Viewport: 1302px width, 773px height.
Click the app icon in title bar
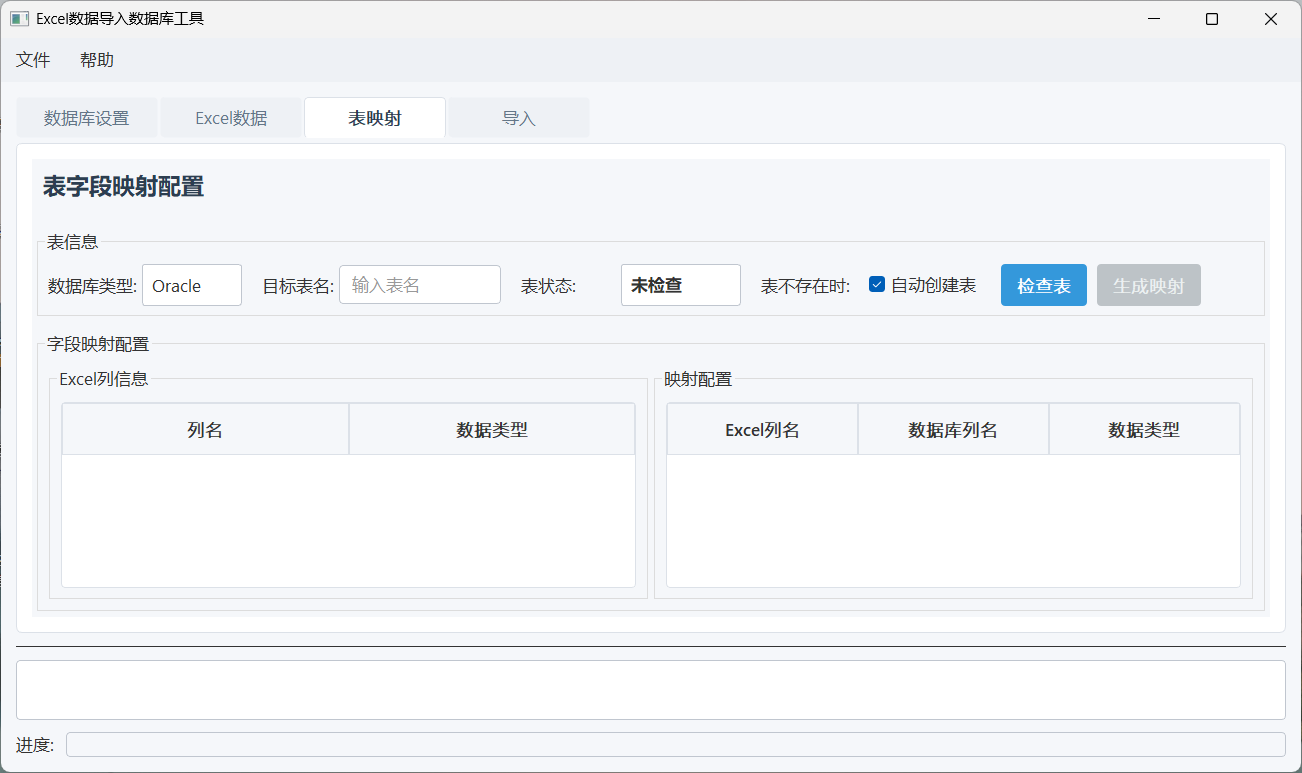click(x=19, y=19)
